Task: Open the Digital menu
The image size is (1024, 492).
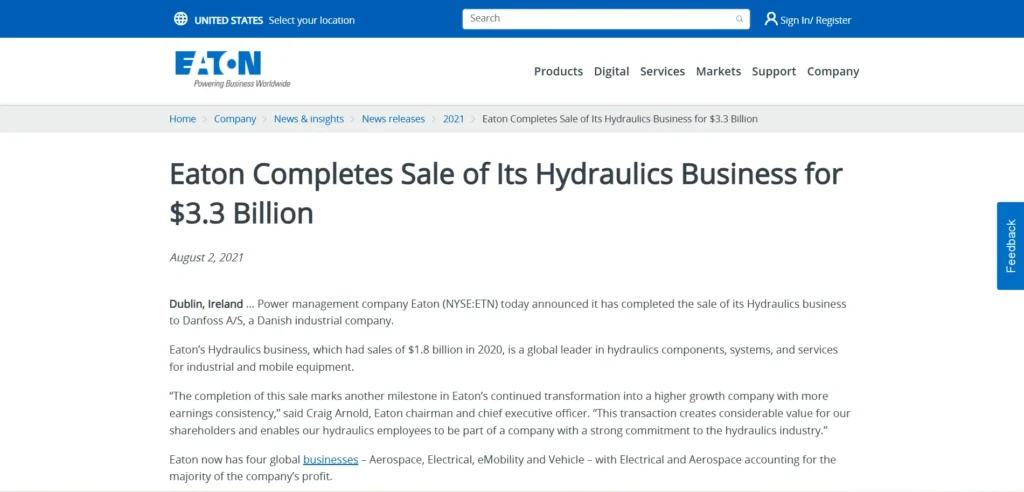Action: pyautogui.click(x=611, y=71)
